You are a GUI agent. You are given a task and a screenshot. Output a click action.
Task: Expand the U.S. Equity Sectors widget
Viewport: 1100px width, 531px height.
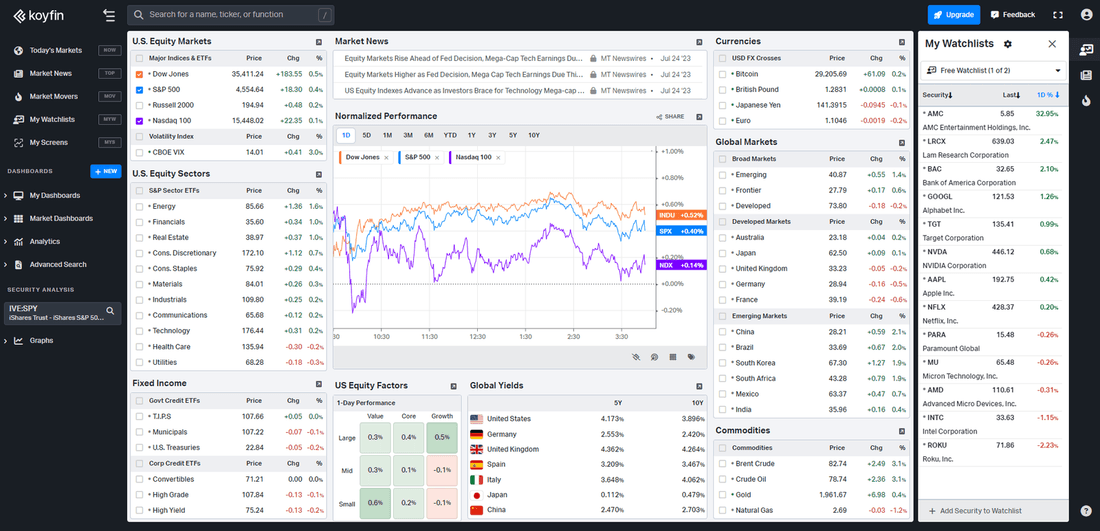click(318, 174)
